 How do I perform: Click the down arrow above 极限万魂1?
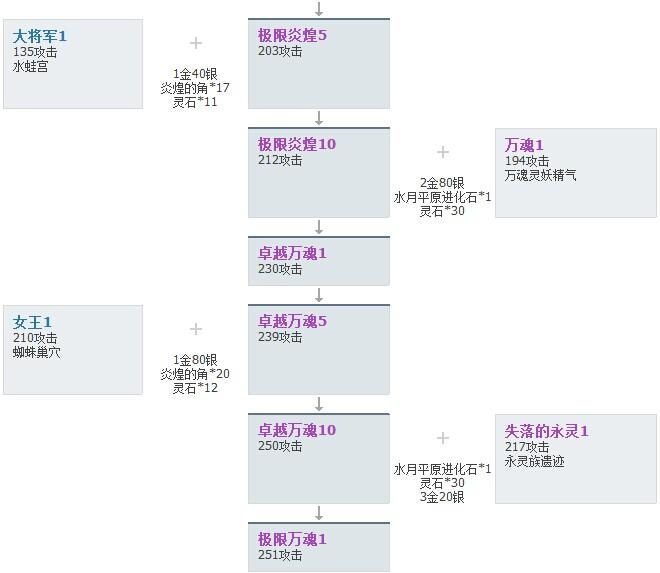pos(319,513)
